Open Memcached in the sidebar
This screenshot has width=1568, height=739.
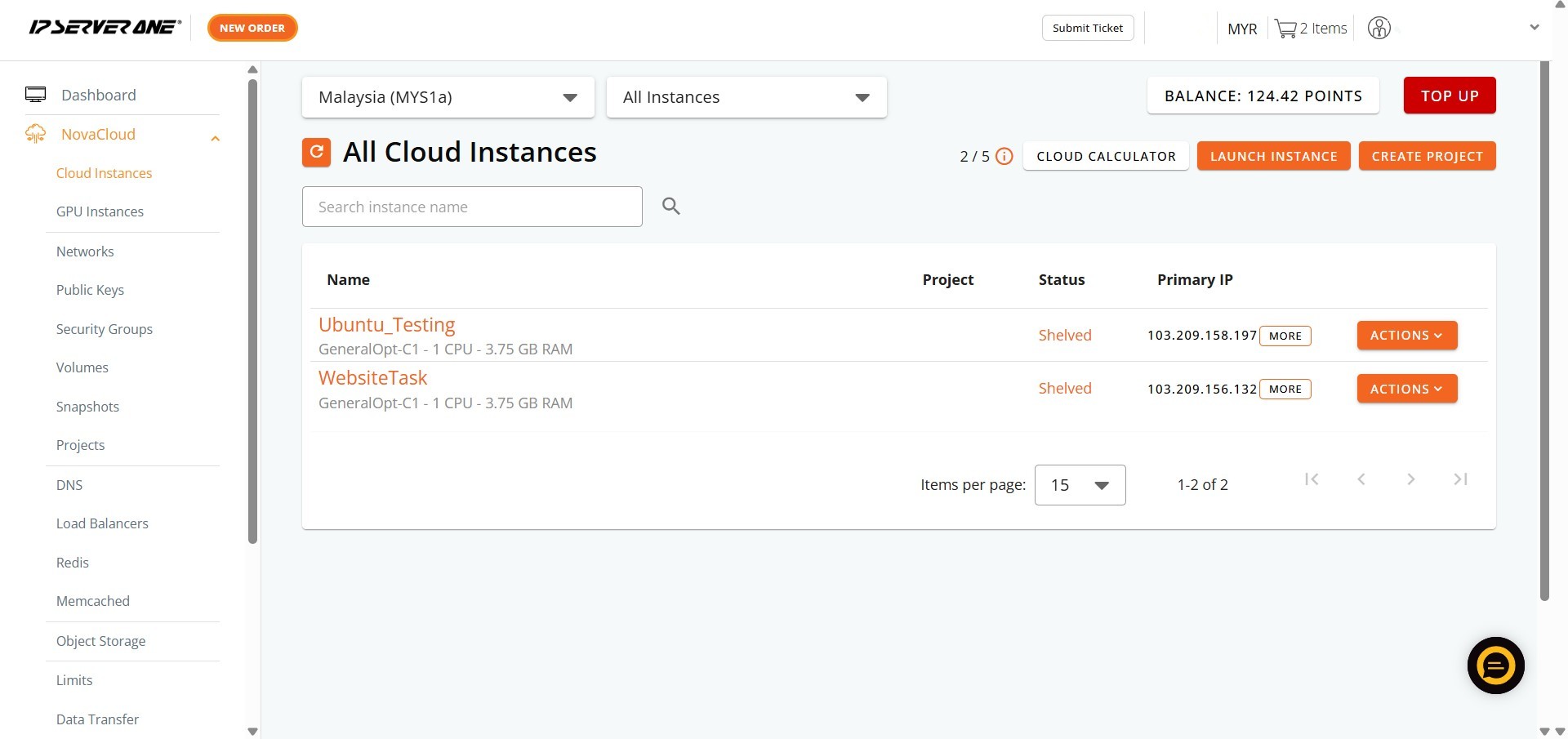click(x=93, y=601)
